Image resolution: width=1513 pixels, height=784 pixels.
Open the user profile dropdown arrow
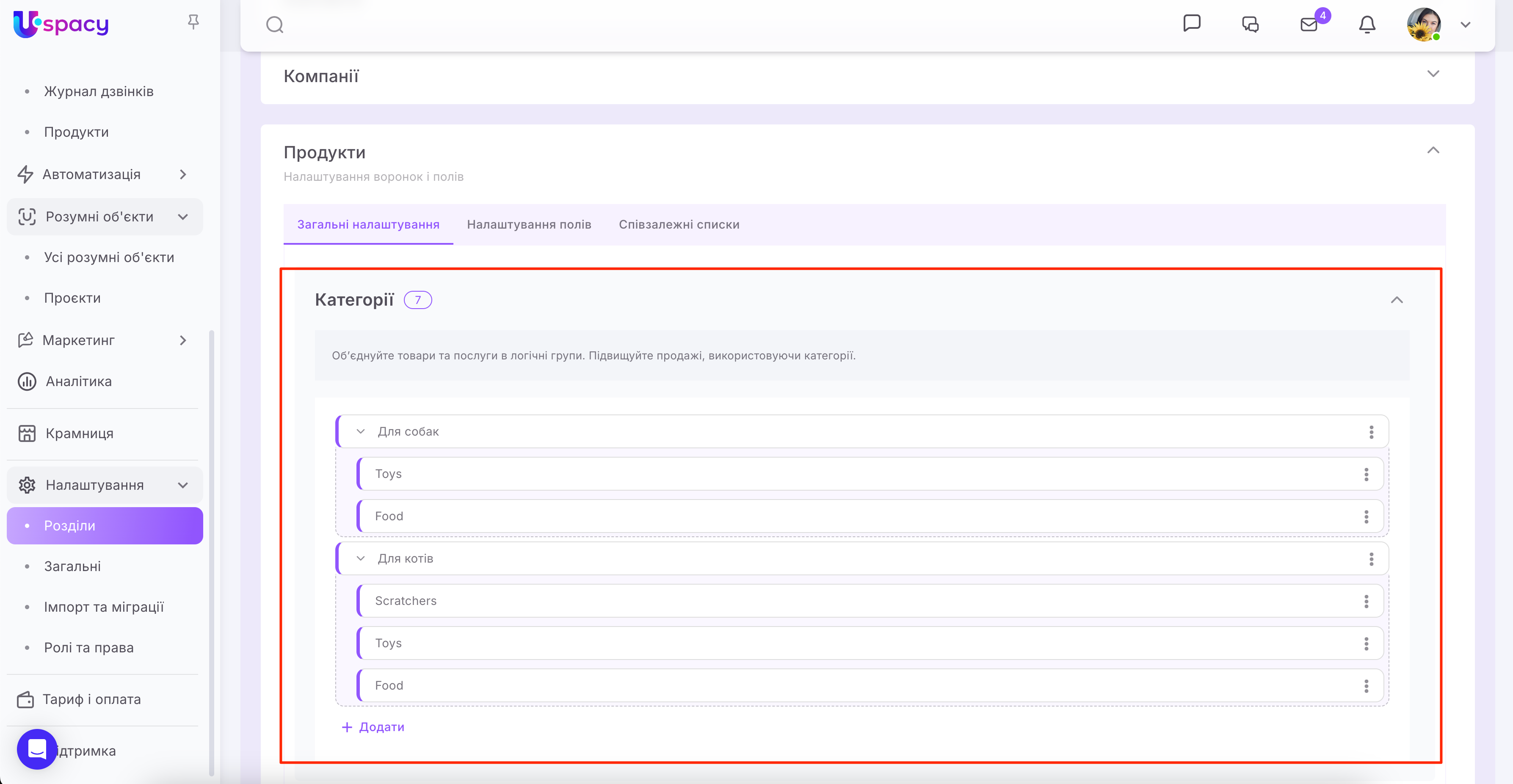(x=1465, y=25)
